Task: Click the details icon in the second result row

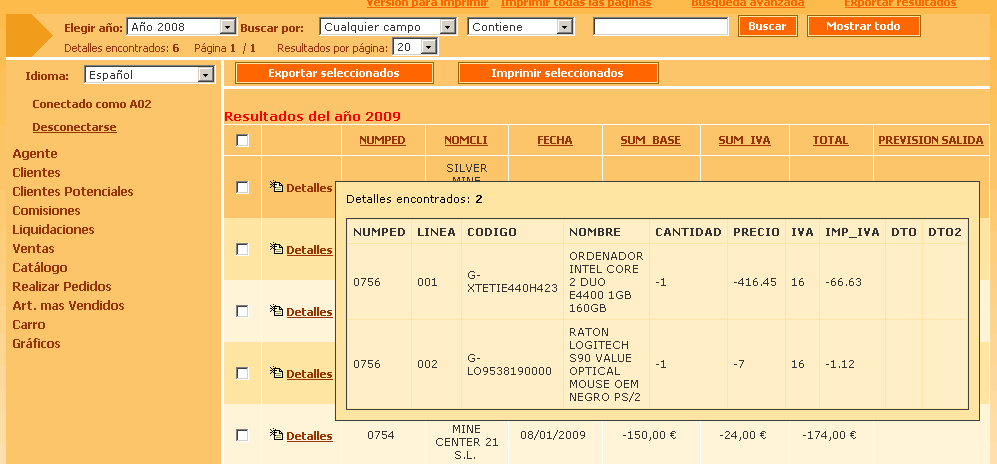Action: 277,250
